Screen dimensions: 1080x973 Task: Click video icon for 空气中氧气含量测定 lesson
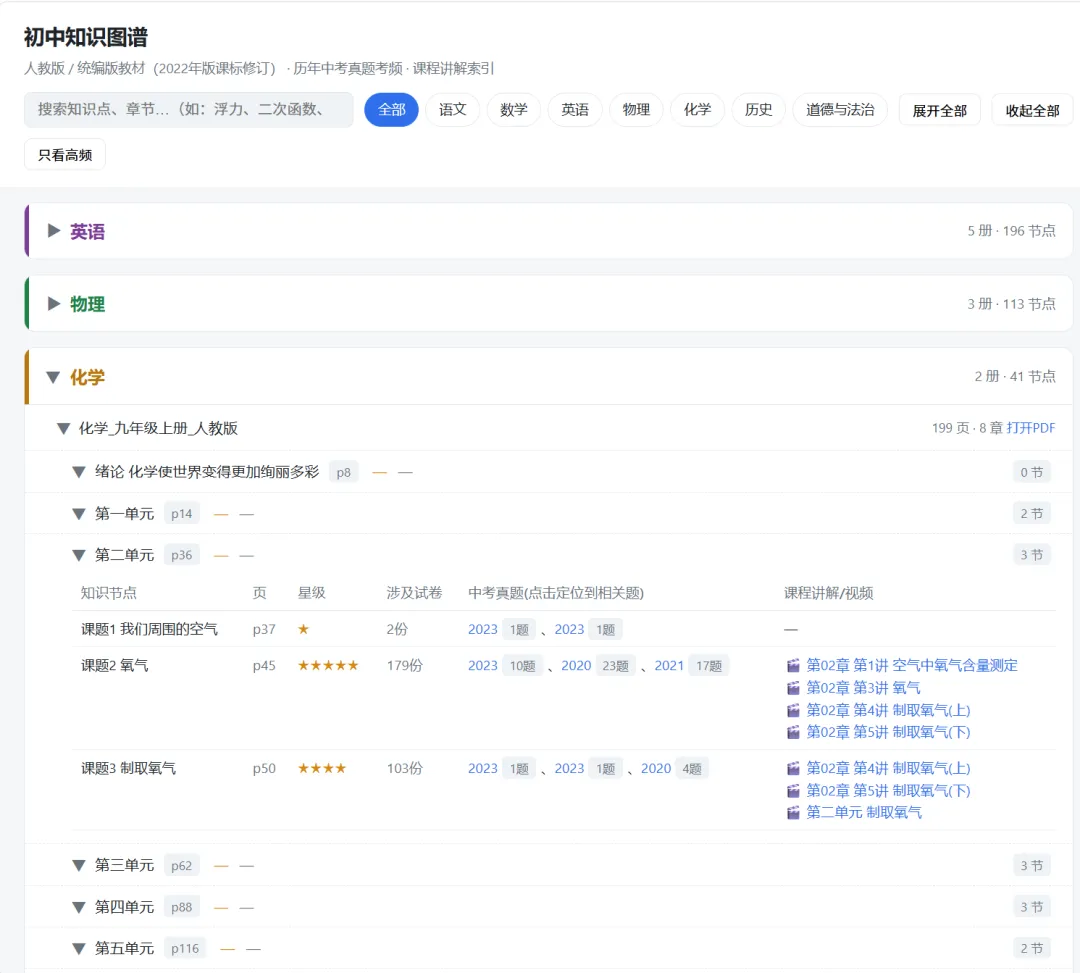[793, 665]
